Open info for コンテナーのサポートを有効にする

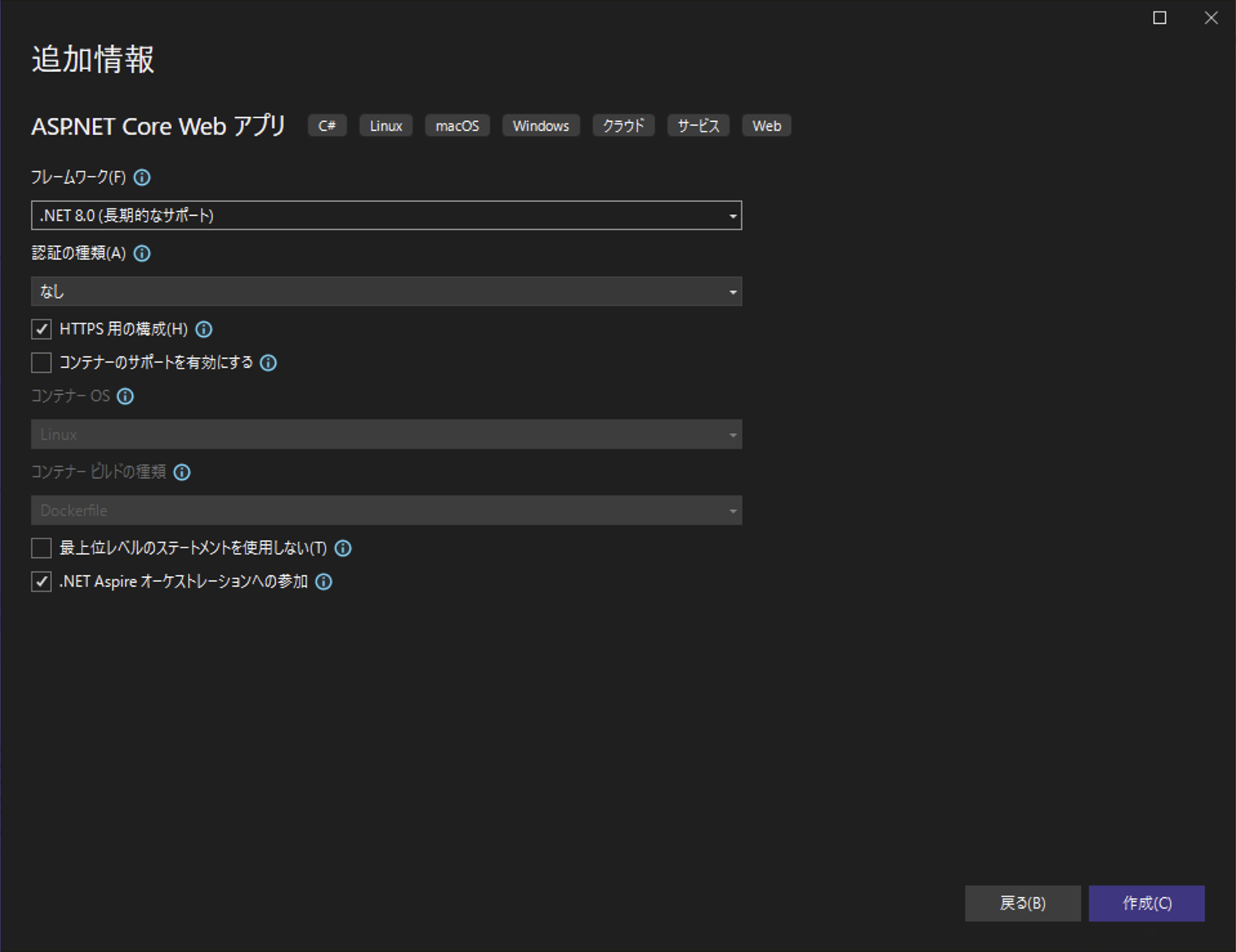click(x=269, y=363)
